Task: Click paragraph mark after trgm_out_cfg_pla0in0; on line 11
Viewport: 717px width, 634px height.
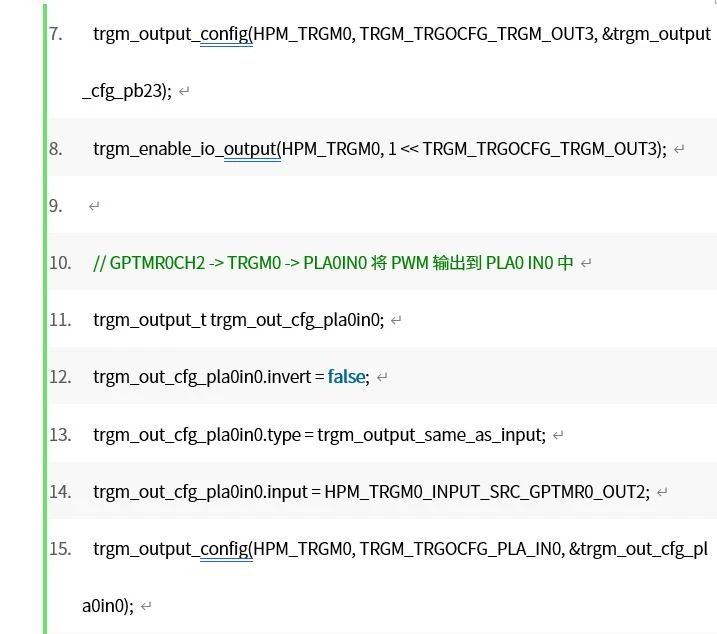Action: point(396,321)
